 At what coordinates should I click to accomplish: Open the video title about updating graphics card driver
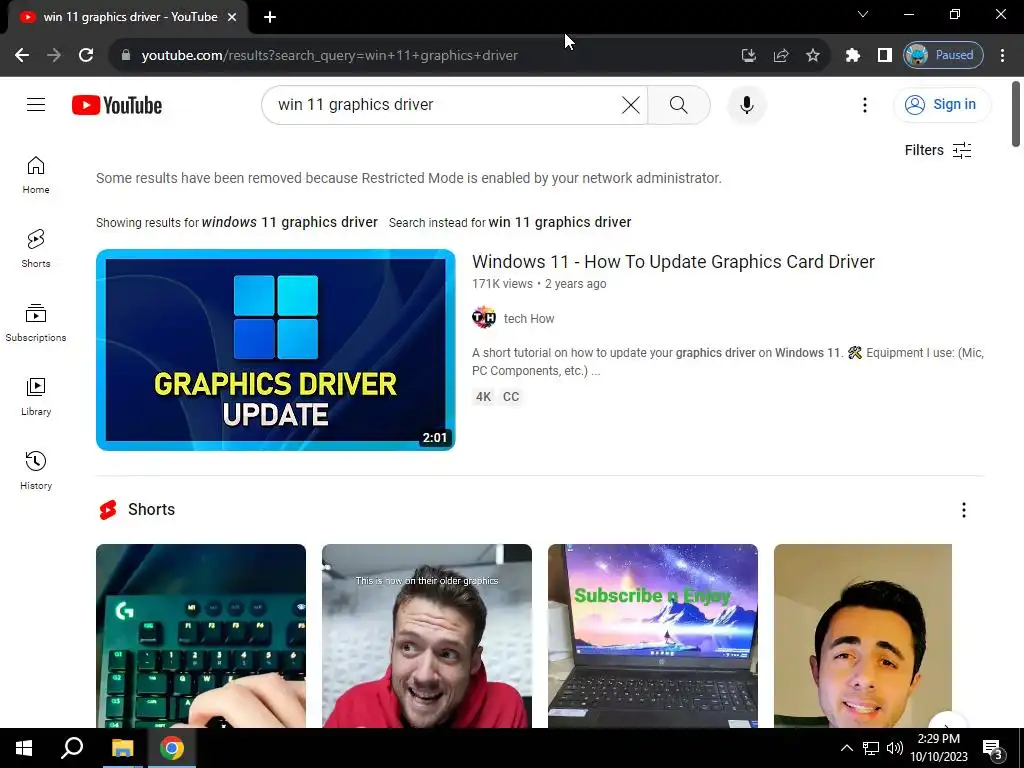(x=673, y=261)
